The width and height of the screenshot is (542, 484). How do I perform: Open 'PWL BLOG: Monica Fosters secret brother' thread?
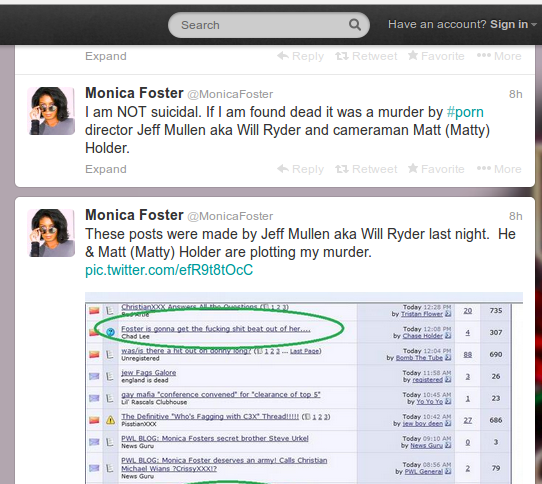point(215,438)
